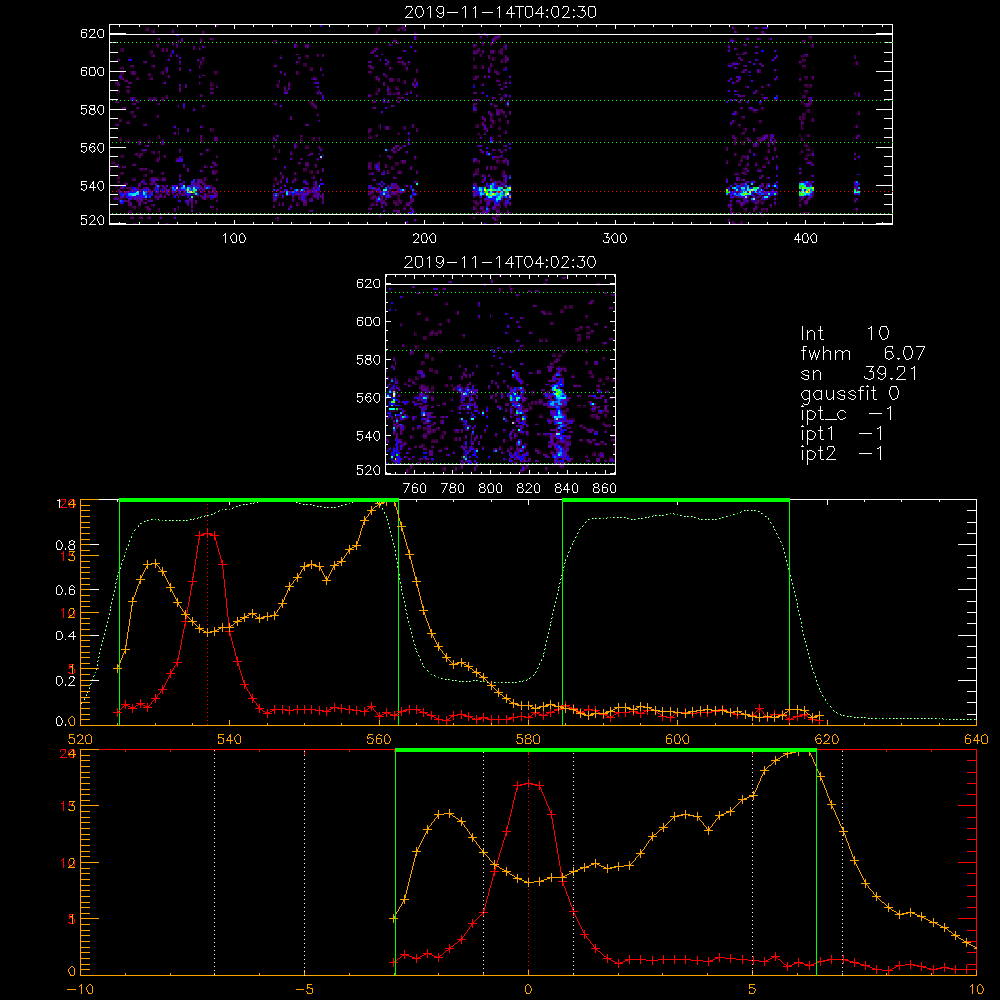Click the 820 x-axis label of the middle image
Image resolution: width=1000 pixels, height=1000 pixels.
tap(529, 489)
